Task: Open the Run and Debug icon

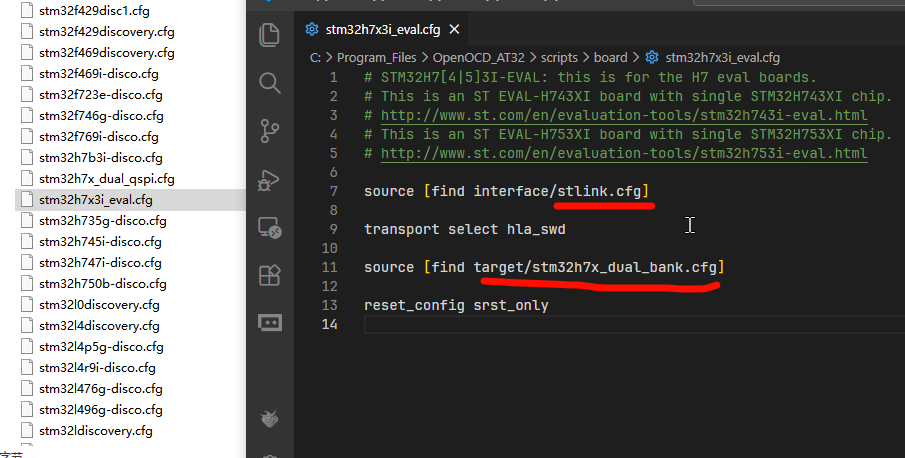Action: pyautogui.click(x=269, y=179)
